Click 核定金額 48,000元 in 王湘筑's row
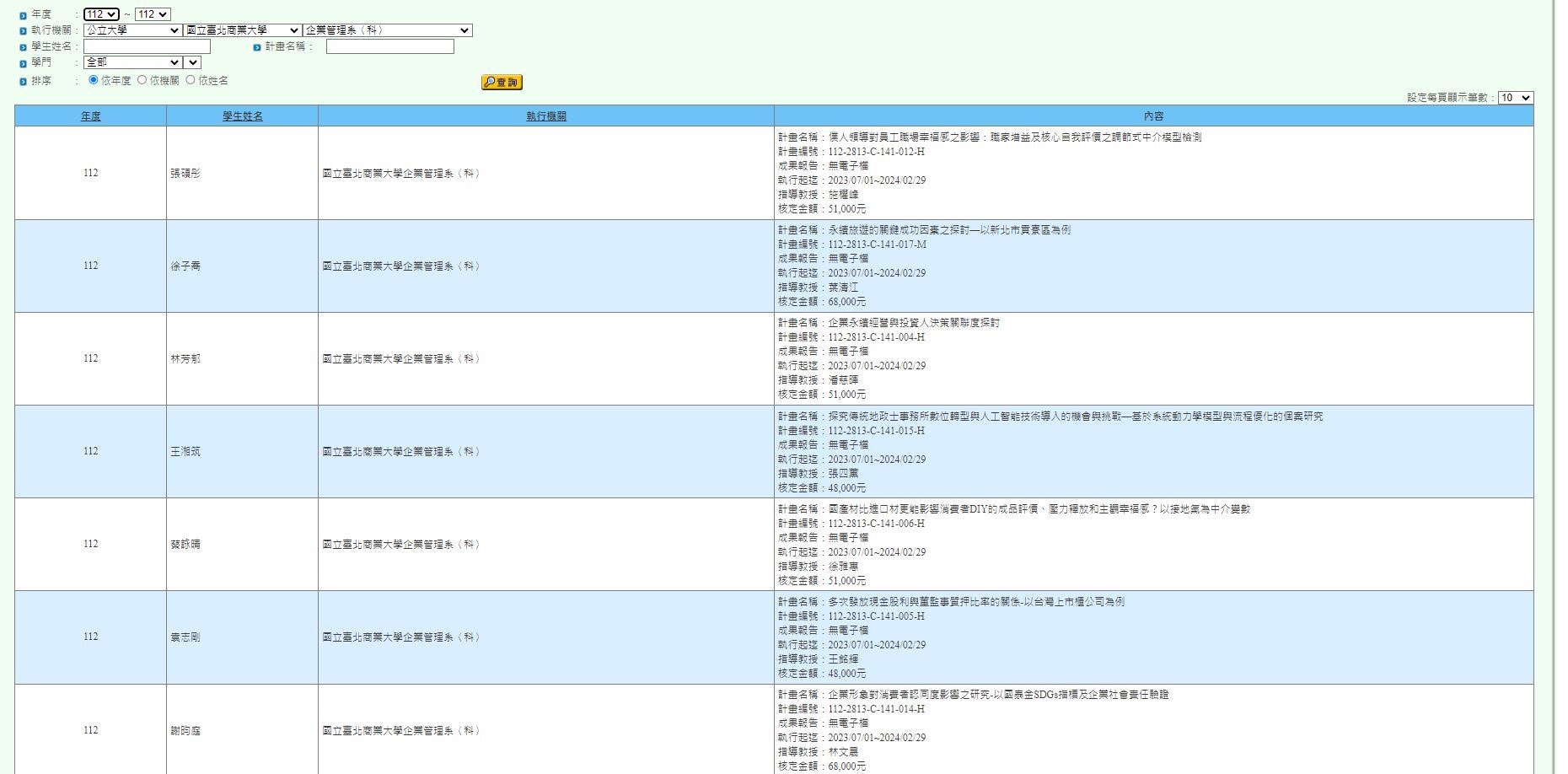Viewport: 1568px width, 774px height. [x=822, y=488]
